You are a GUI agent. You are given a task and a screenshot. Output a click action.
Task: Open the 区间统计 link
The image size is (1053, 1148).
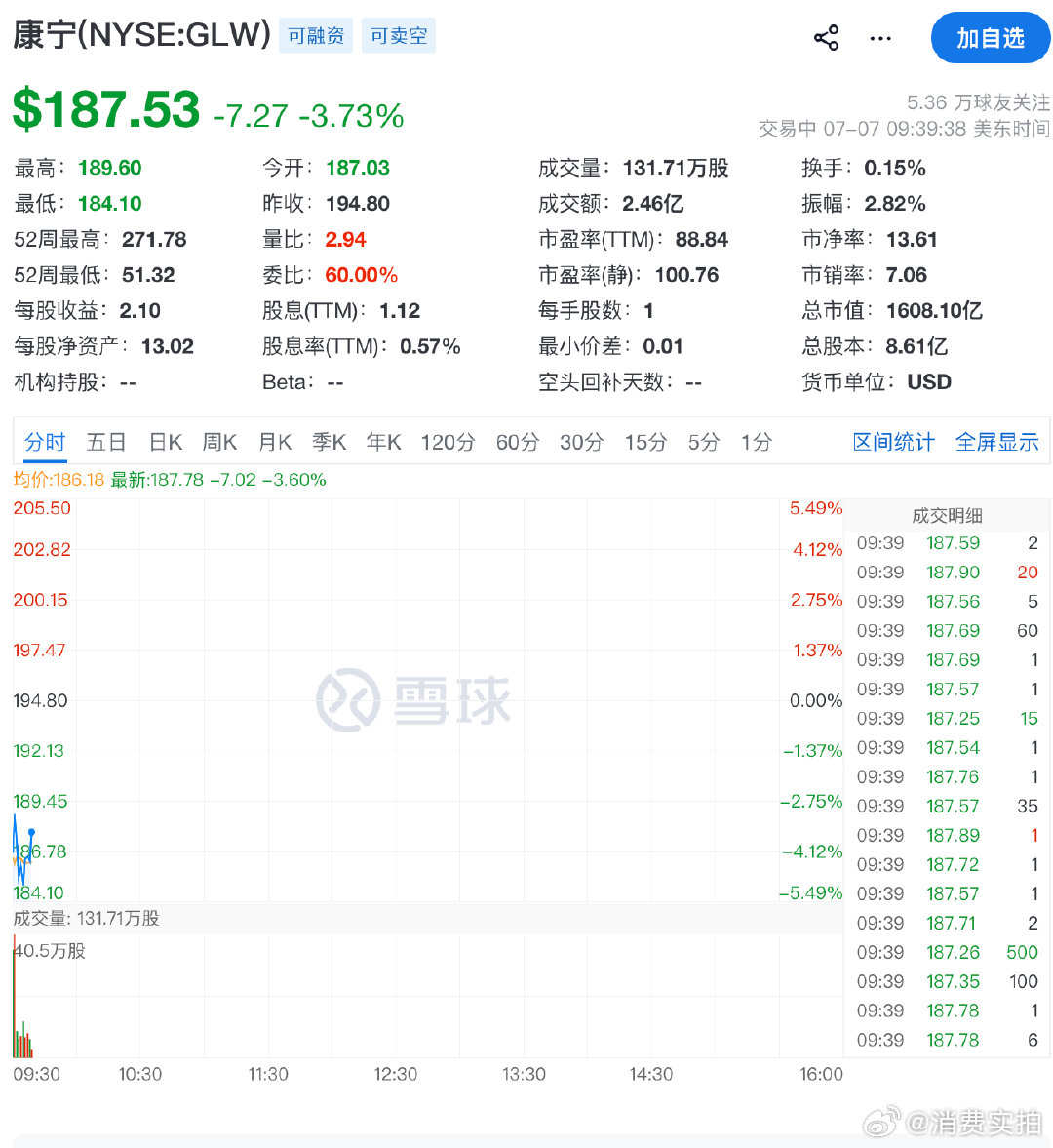pos(893,442)
